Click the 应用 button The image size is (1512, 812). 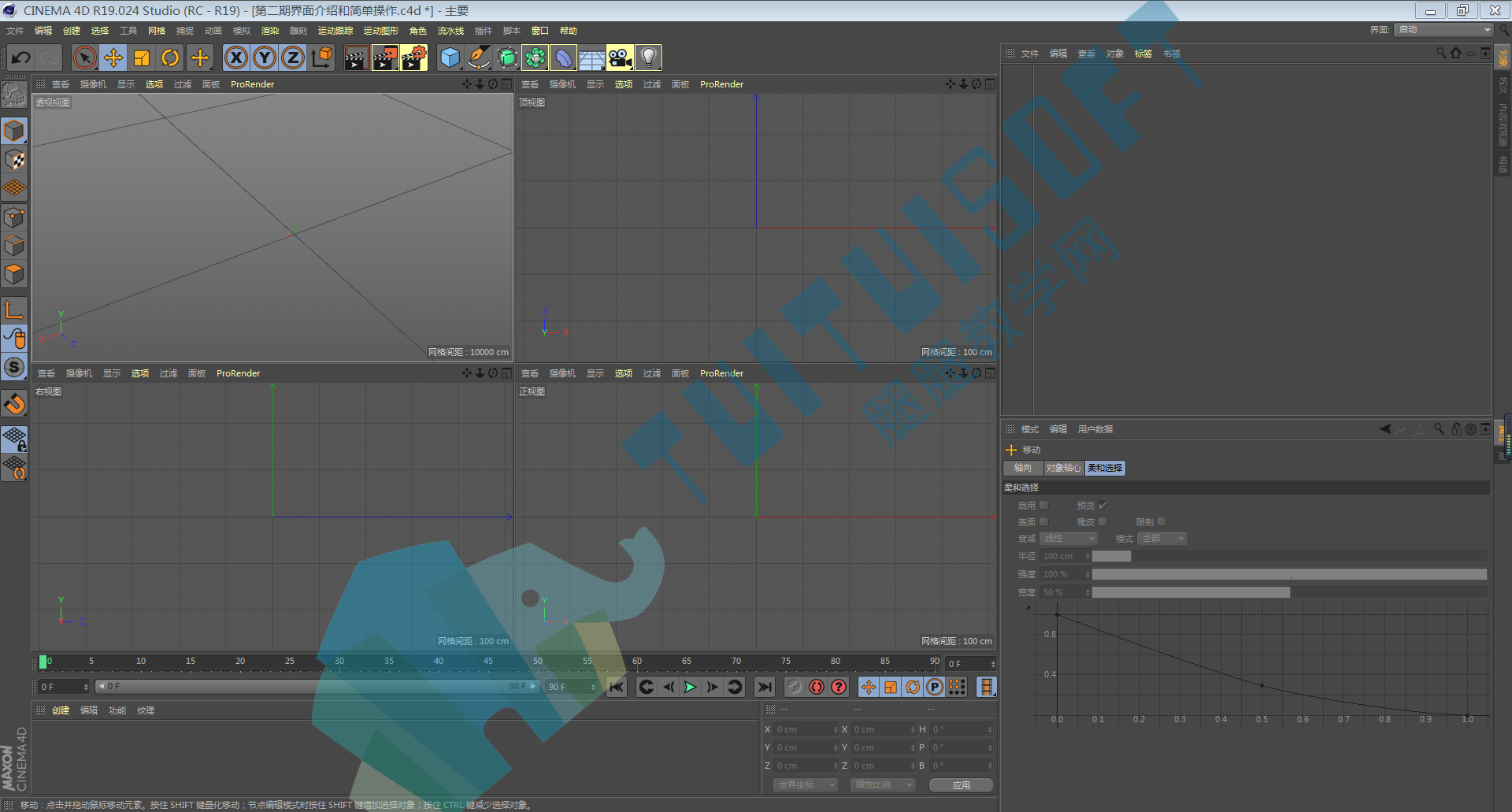pos(961,785)
